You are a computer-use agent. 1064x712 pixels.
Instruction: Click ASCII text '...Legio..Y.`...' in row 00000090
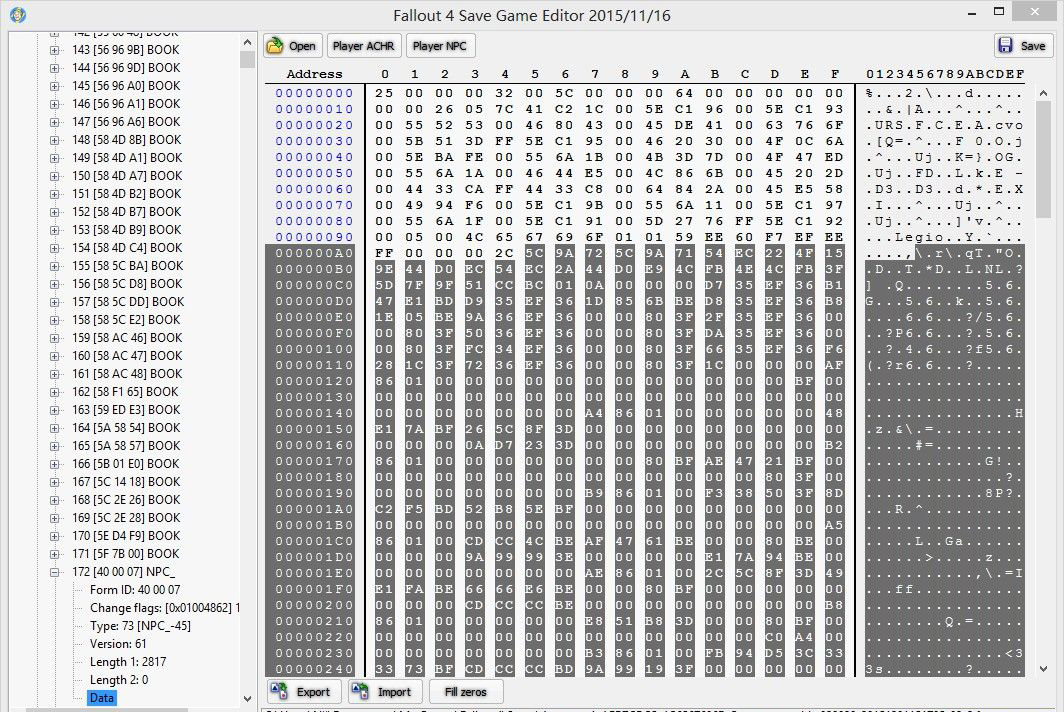pyautogui.click(x=945, y=237)
